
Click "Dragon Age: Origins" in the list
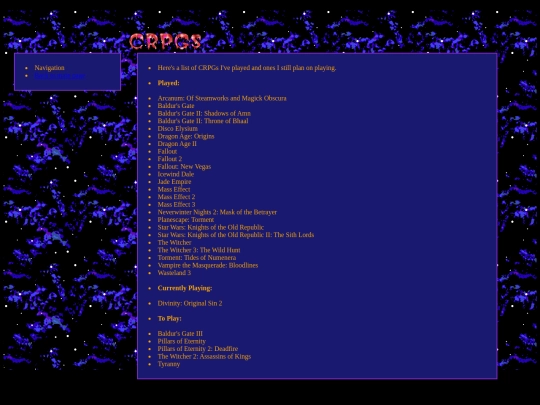[186, 136]
